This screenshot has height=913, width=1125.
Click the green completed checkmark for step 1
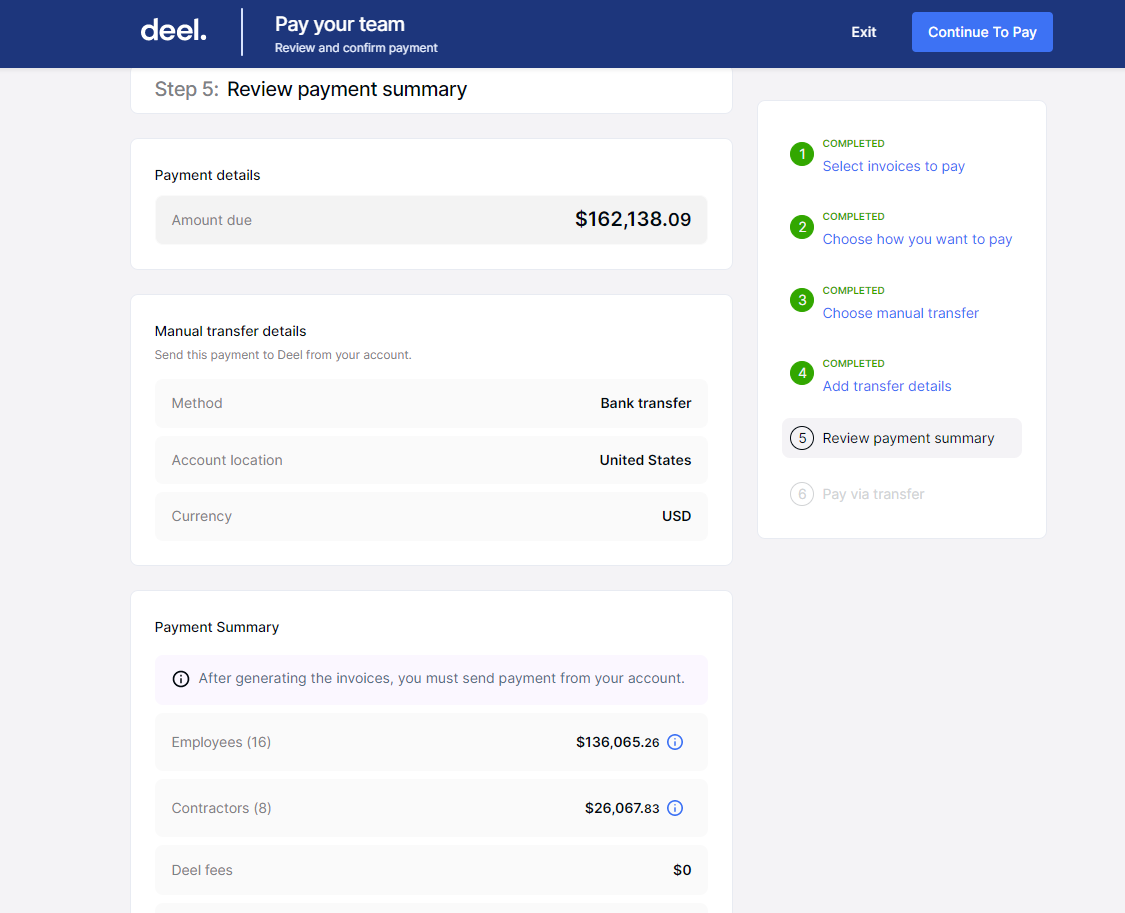tap(801, 154)
